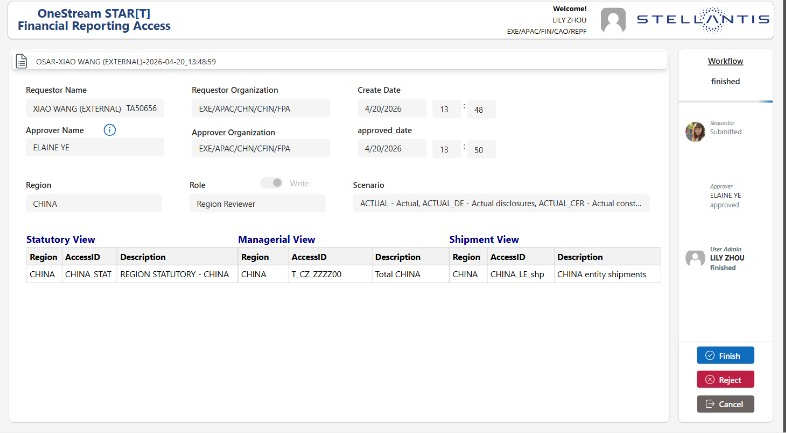The image size is (786, 433).
Task: Click the Cancel button
Action: [x=725, y=404]
